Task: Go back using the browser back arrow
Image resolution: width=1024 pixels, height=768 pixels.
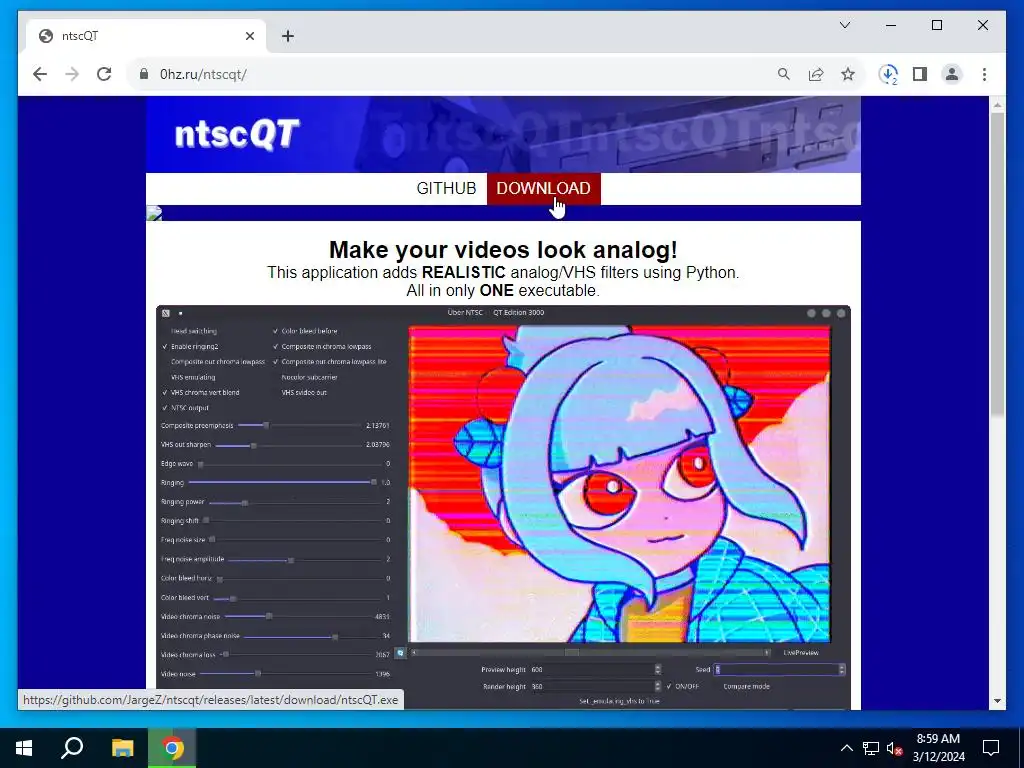Action: pos(40,74)
